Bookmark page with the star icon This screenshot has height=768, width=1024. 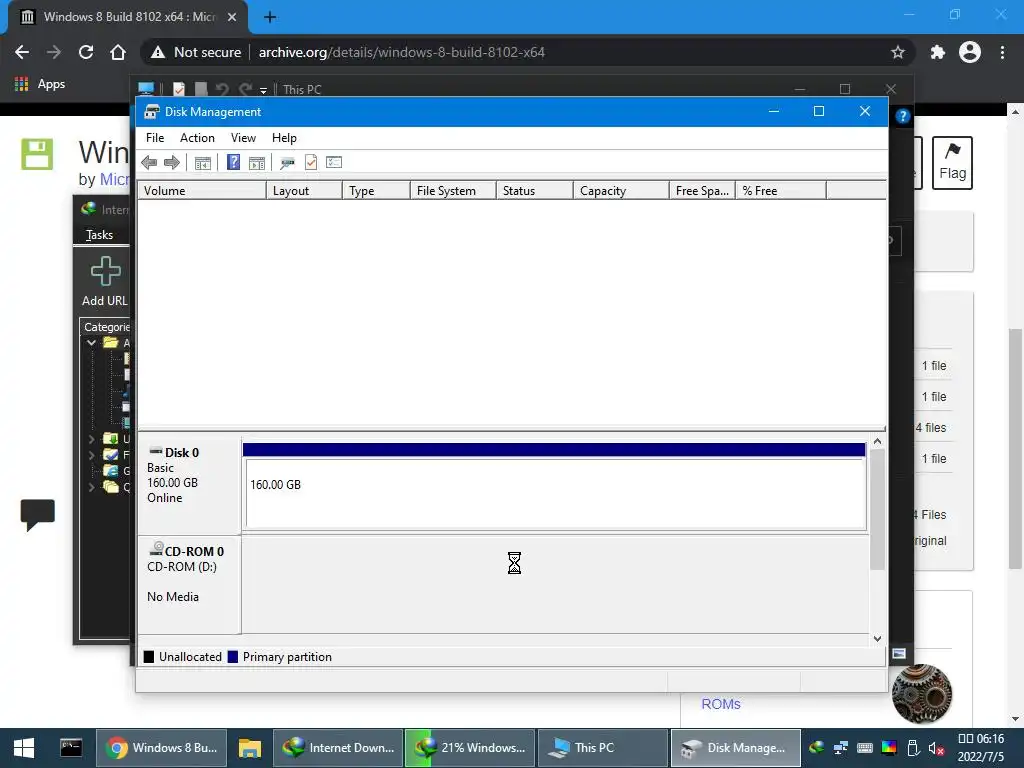point(898,52)
